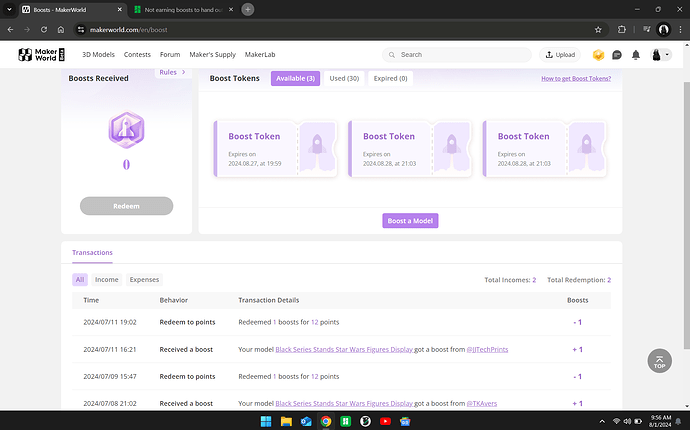Open Outlook from the taskbar
The height and width of the screenshot is (430, 690).
(x=306, y=421)
